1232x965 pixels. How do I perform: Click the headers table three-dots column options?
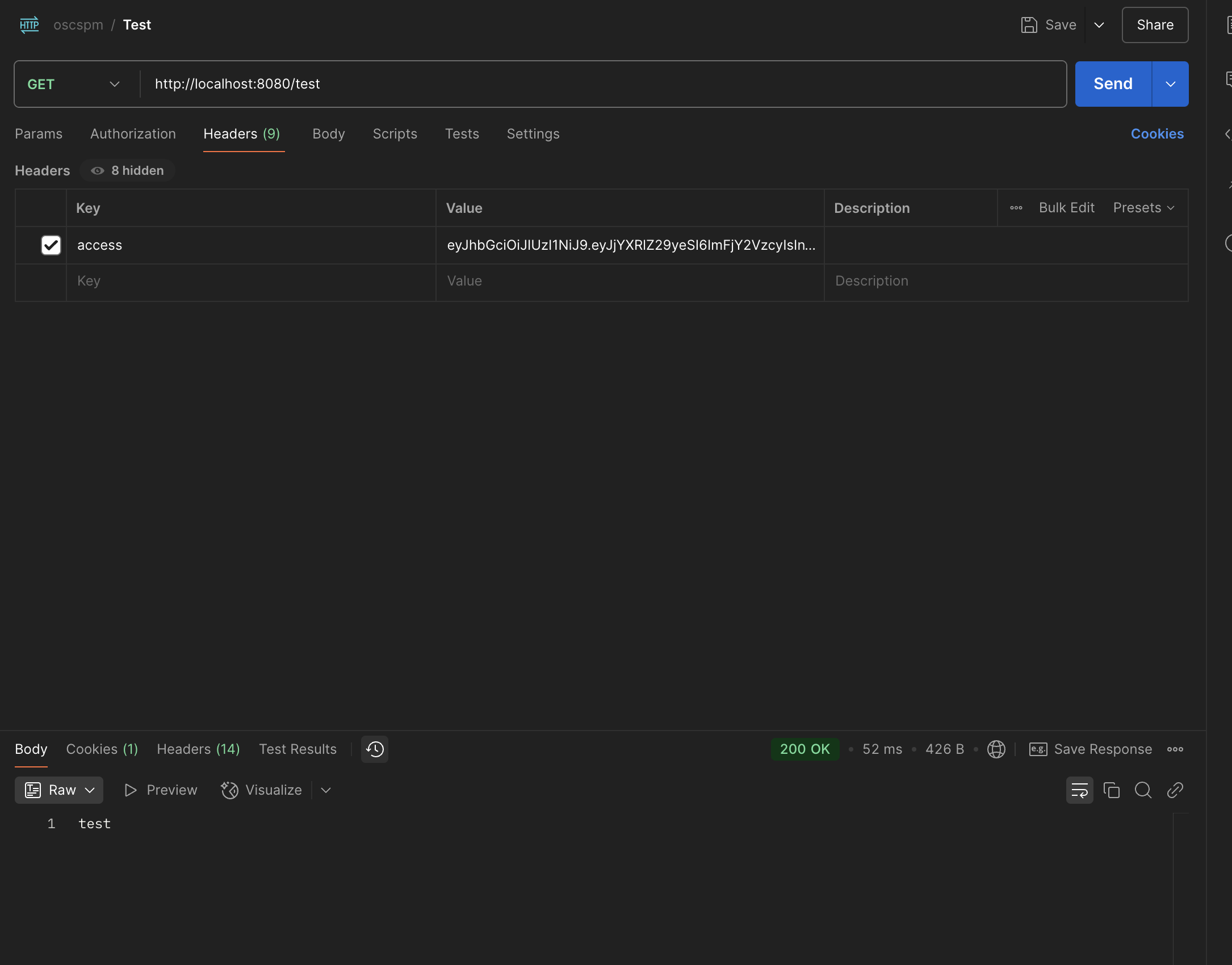pos(1016,208)
